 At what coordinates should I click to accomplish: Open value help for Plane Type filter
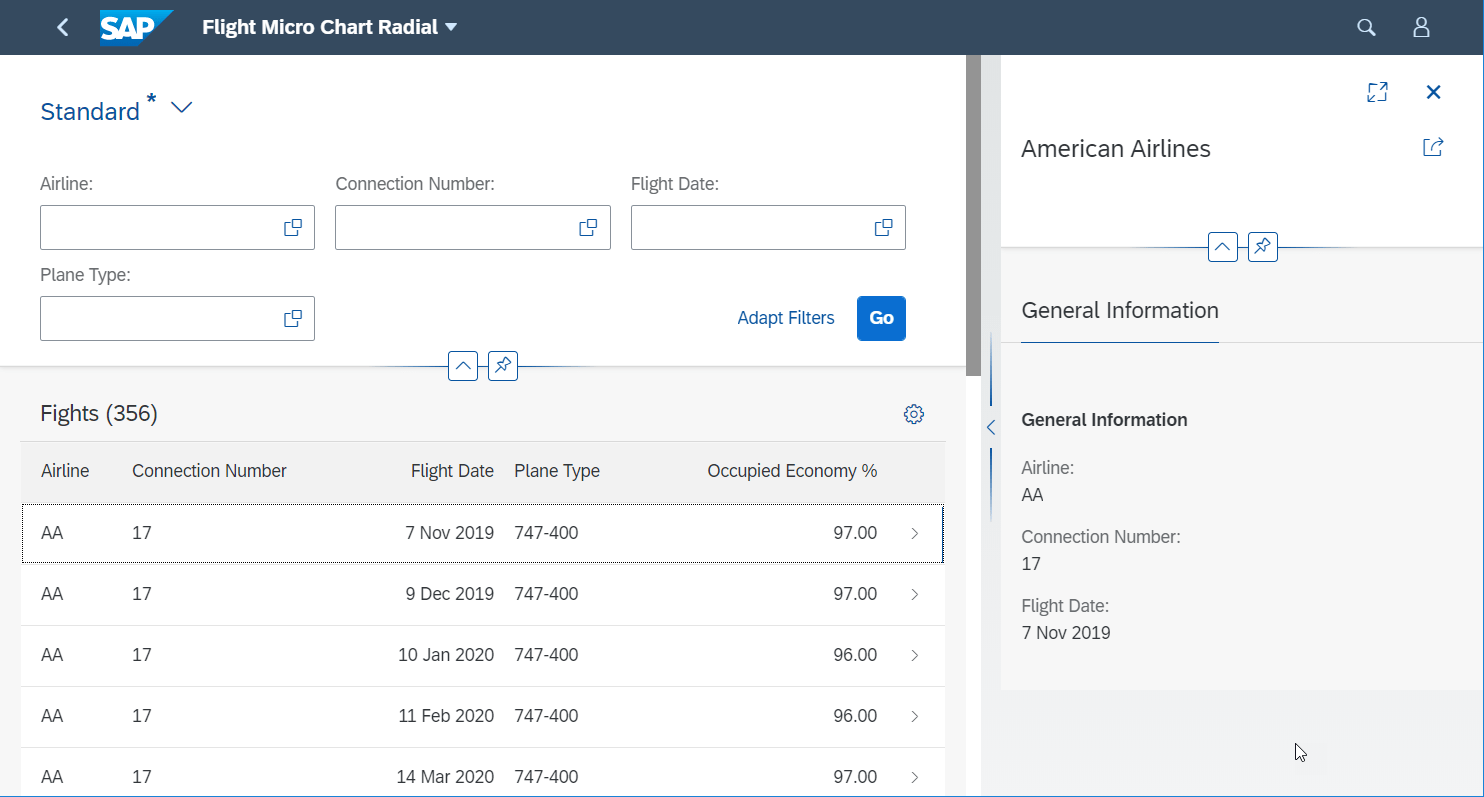tap(292, 318)
